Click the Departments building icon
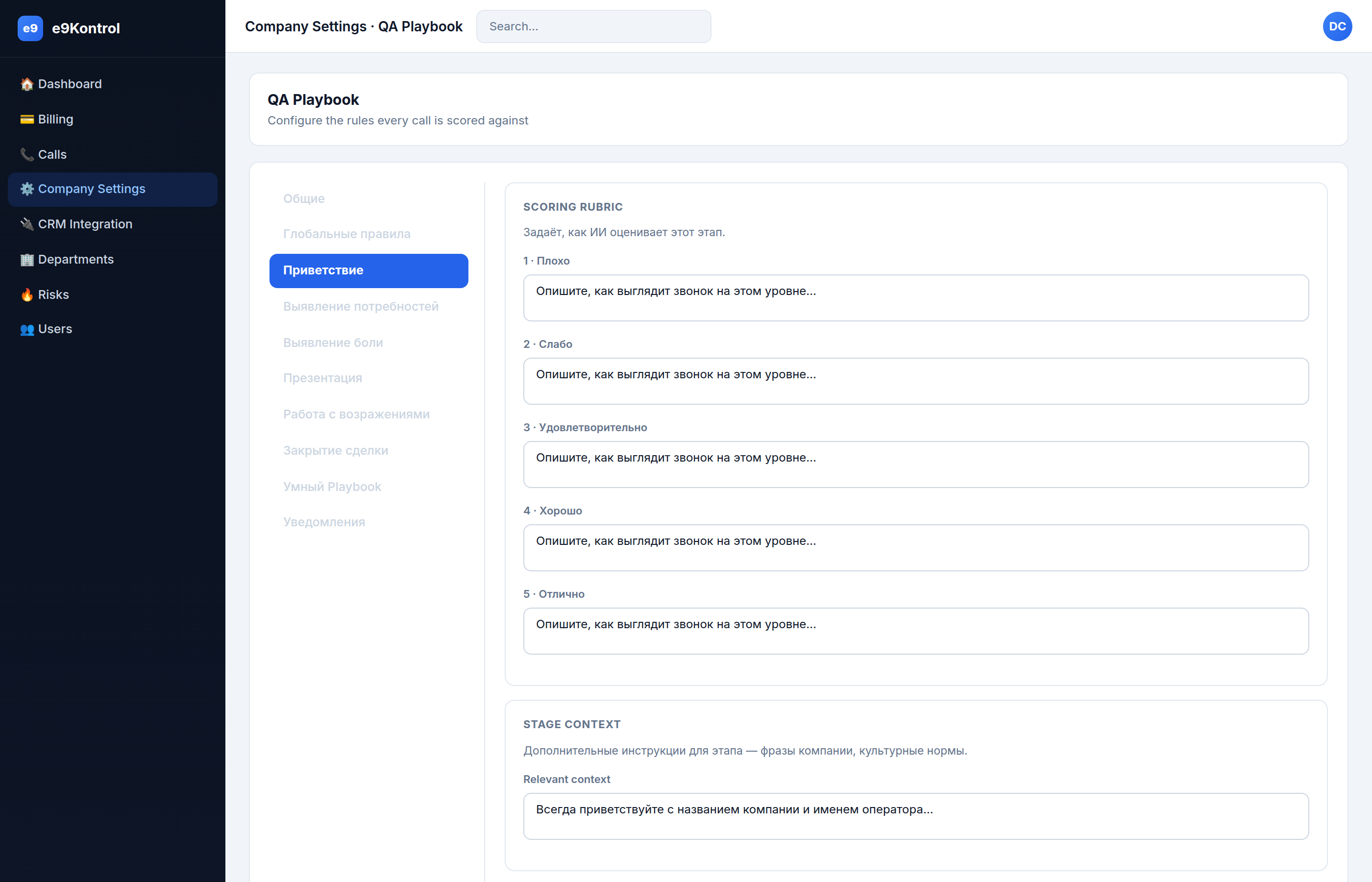This screenshot has width=1372, height=882. coord(27,259)
